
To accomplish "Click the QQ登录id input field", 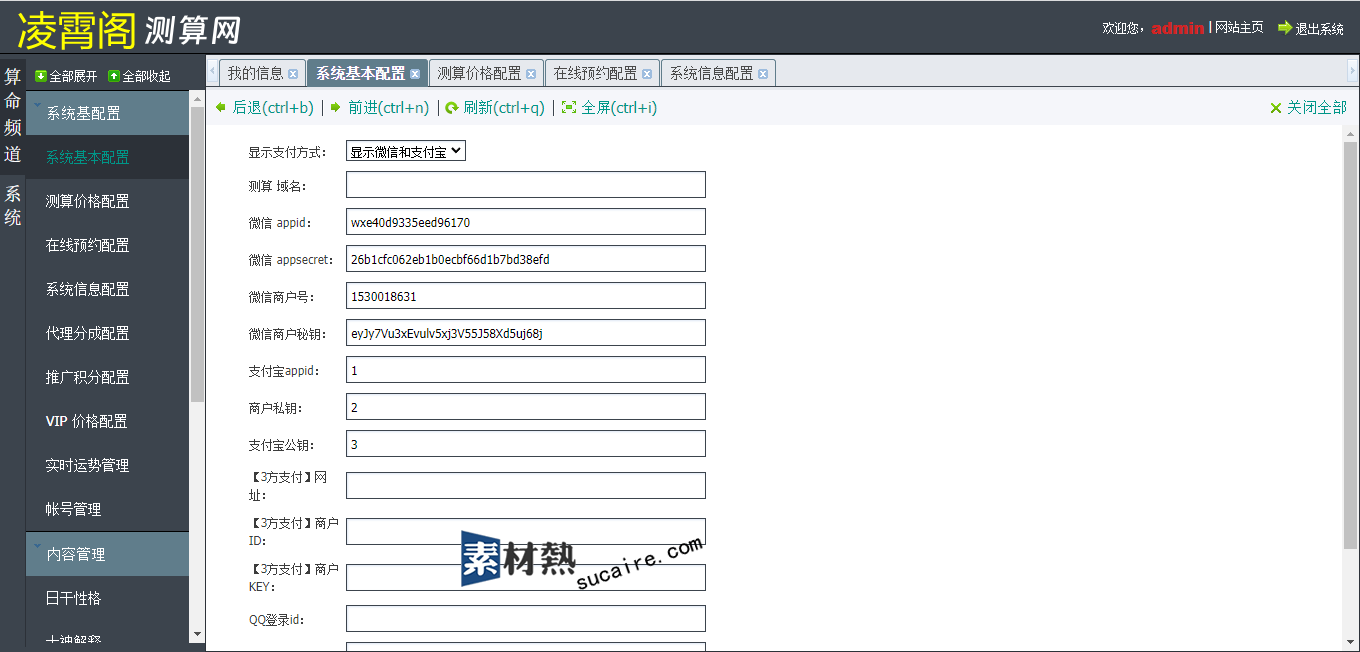I will [x=526, y=619].
